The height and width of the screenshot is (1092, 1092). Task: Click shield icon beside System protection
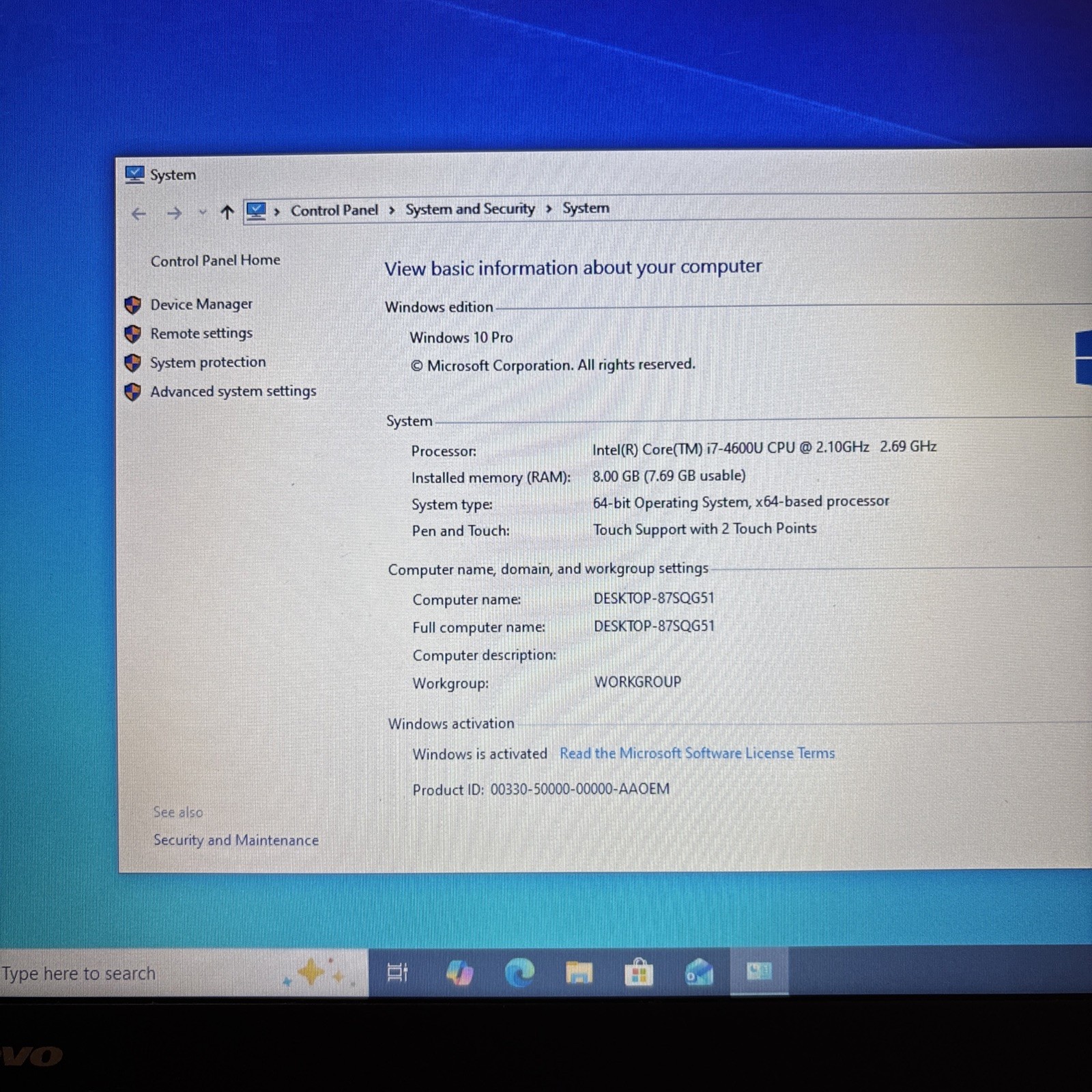point(133,363)
